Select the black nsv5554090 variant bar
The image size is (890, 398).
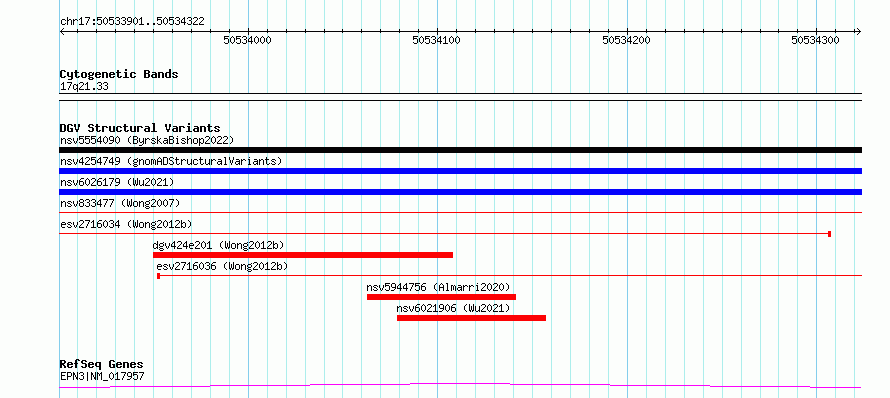[460, 150]
